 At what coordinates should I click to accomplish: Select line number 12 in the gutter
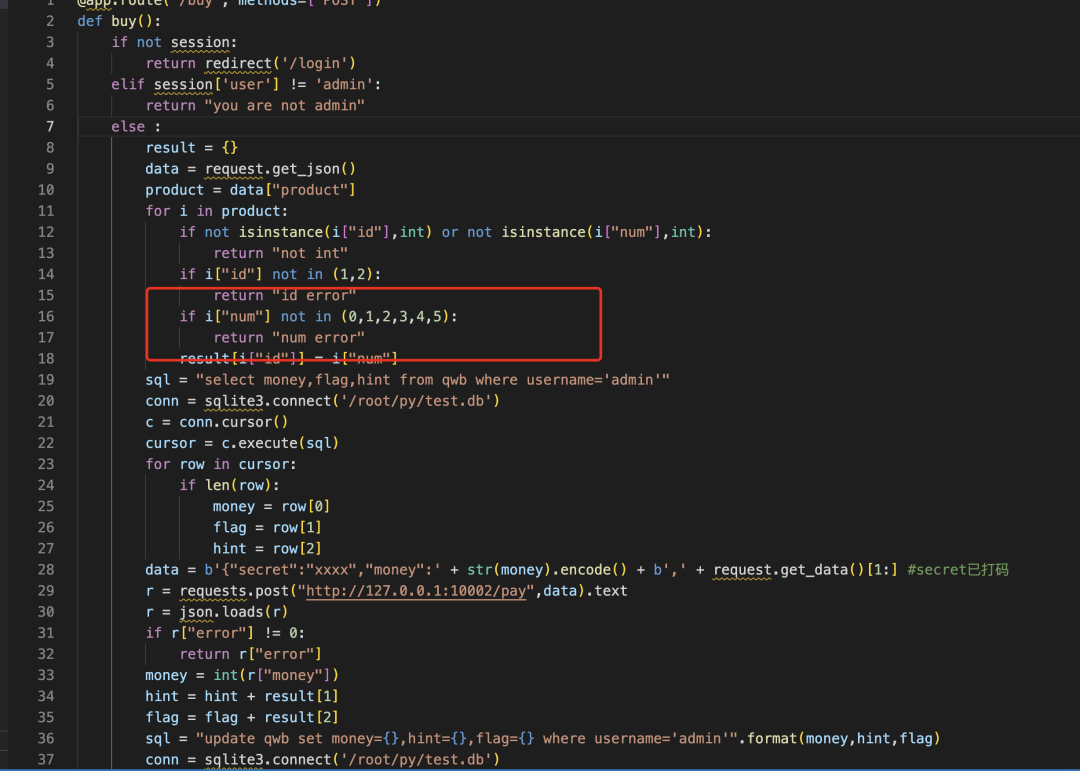pyautogui.click(x=46, y=232)
